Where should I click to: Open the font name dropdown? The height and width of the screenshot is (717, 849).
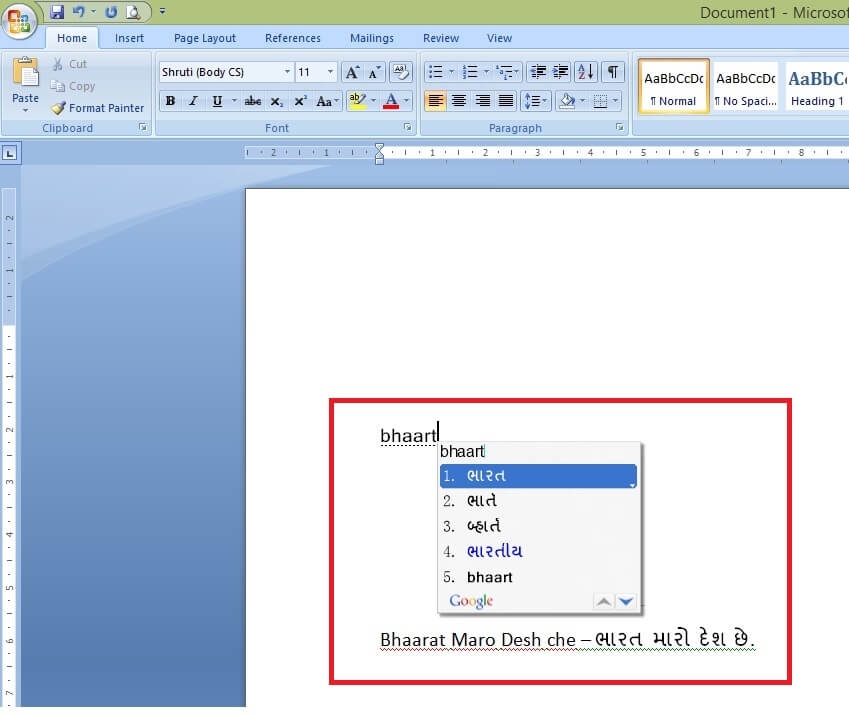[287, 72]
